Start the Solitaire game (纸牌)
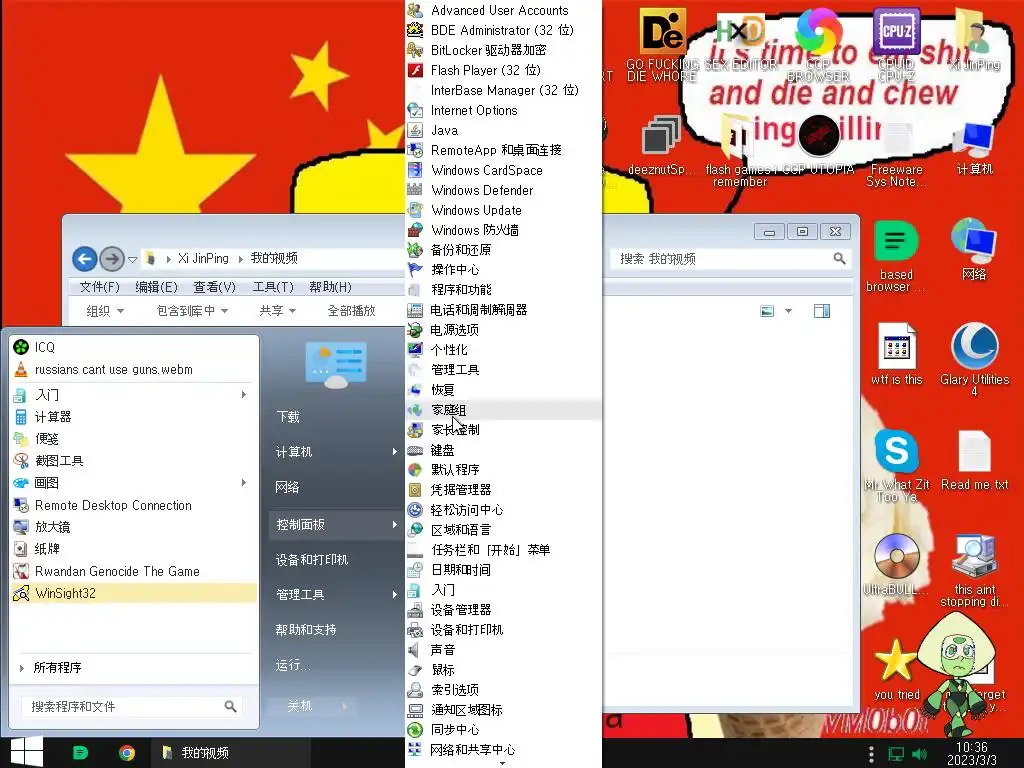 pos(134,549)
